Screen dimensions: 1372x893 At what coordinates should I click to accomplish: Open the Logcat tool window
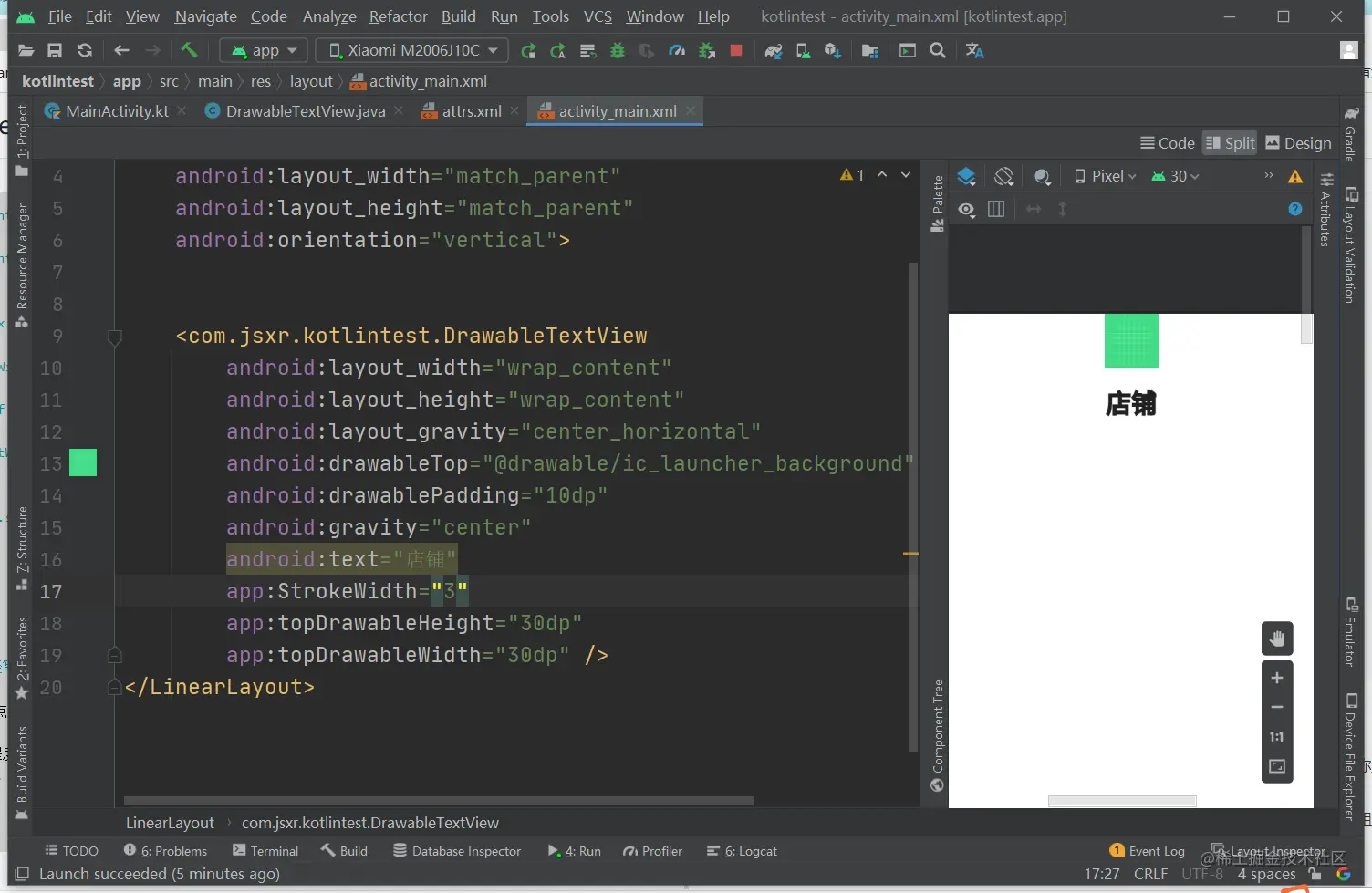(x=742, y=851)
